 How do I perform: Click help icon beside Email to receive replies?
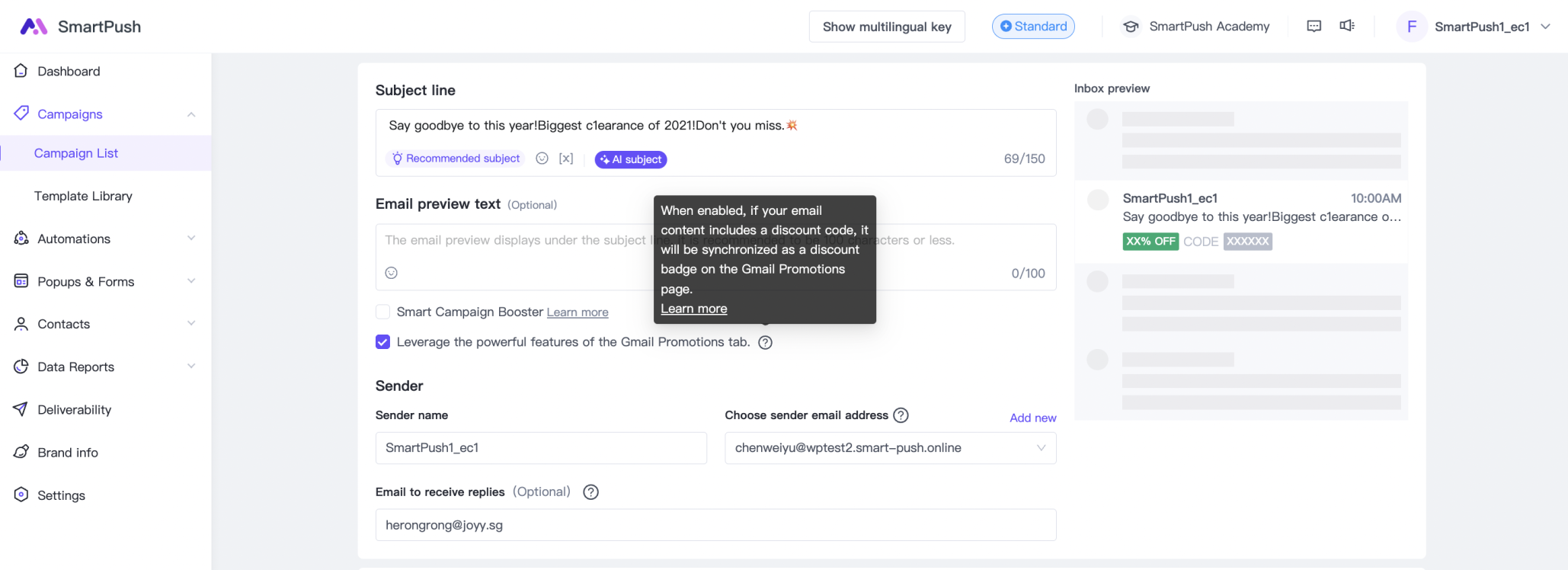(x=590, y=492)
